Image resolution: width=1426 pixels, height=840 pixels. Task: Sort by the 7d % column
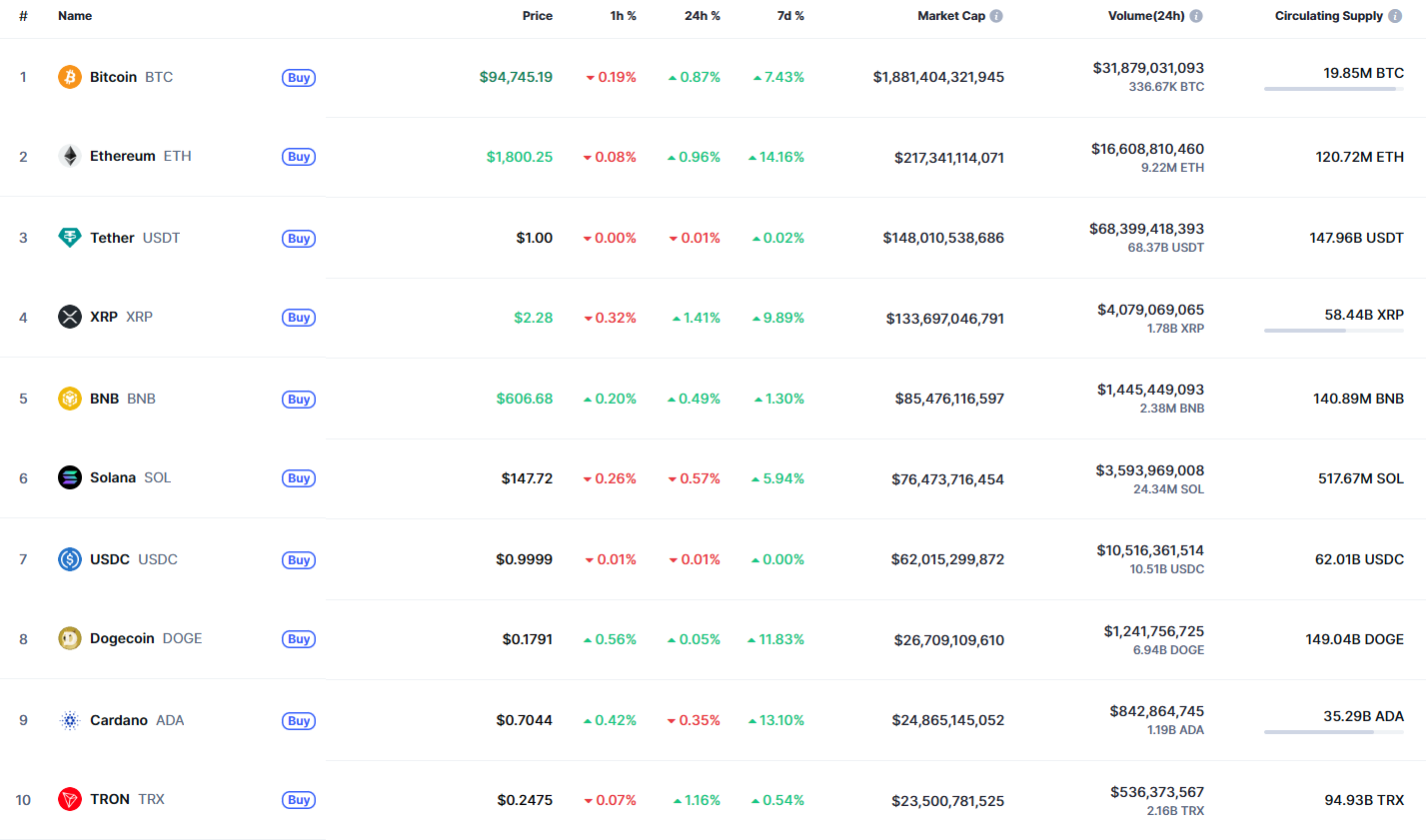tap(790, 16)
